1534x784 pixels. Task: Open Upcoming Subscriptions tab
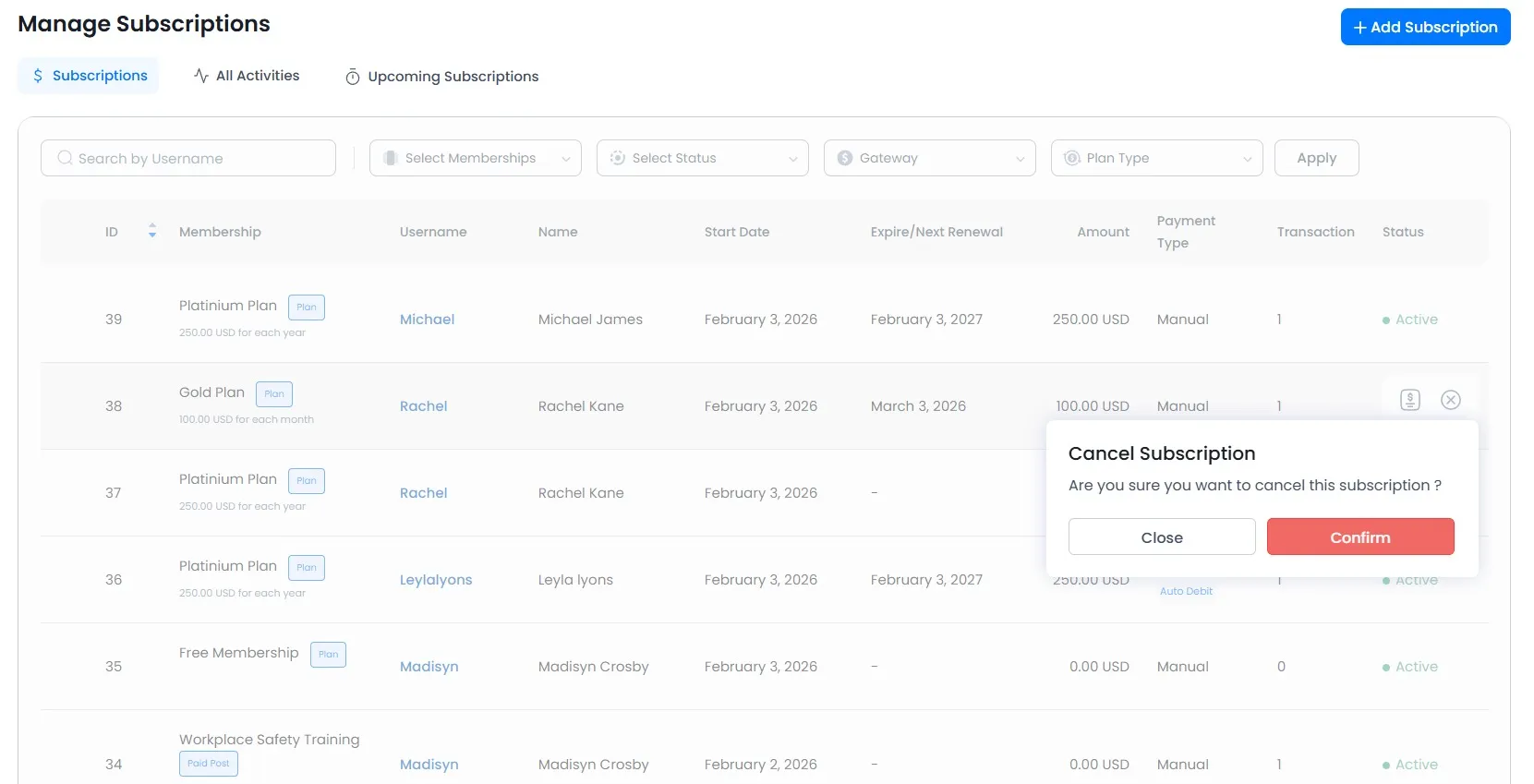(x=441, y=77)
